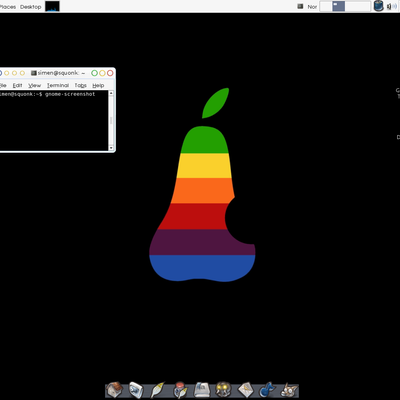Open the Desktop menu in top panel
The height and width of the screenshot is (400, 400).
(31, 7)
